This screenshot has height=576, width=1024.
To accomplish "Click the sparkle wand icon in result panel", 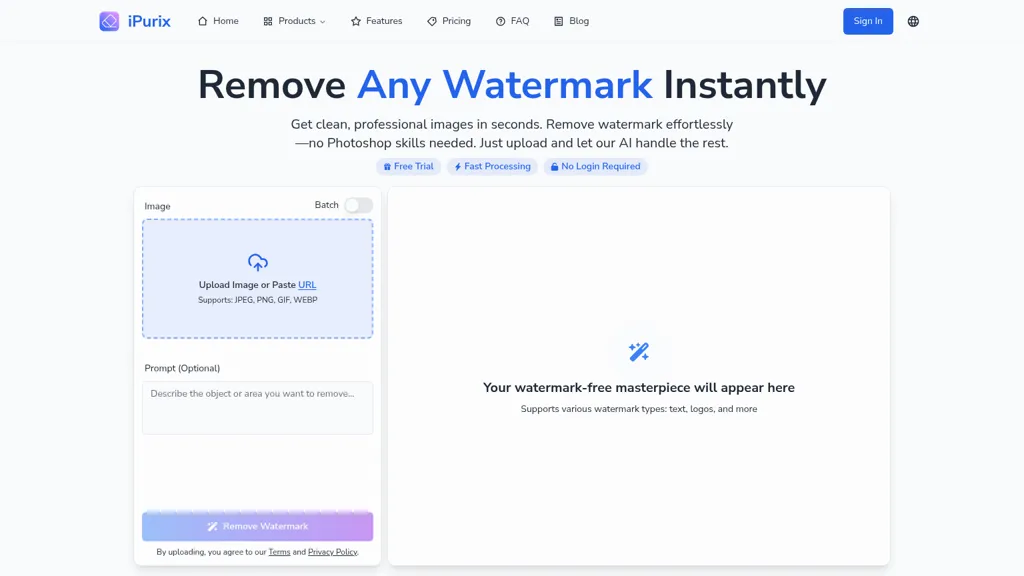I will tap(639, 352).
